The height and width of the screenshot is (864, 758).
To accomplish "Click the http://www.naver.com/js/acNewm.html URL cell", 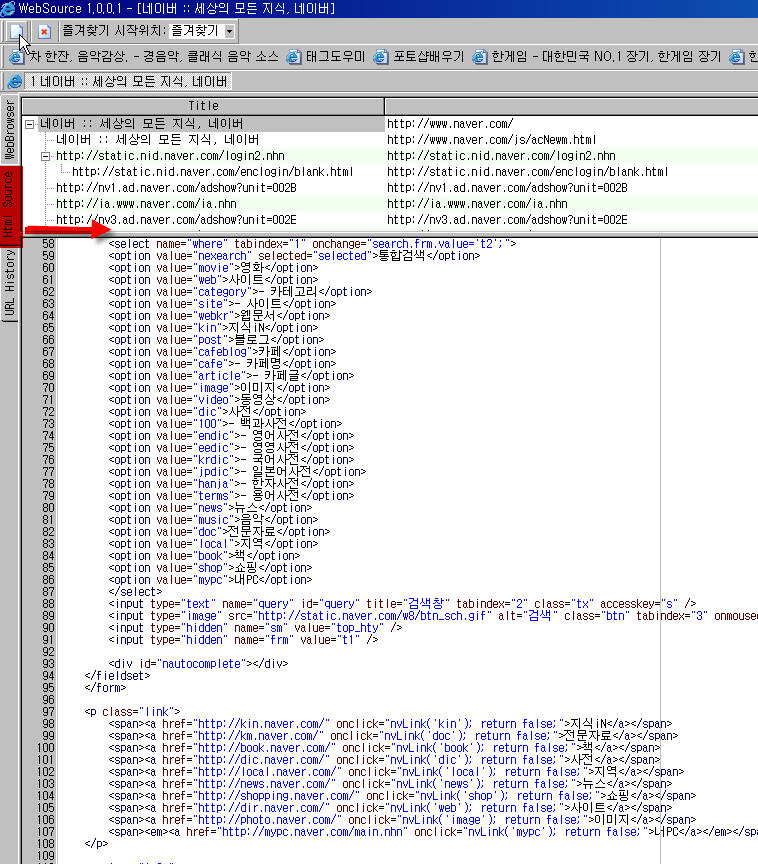I will click(x=491, y=139).
